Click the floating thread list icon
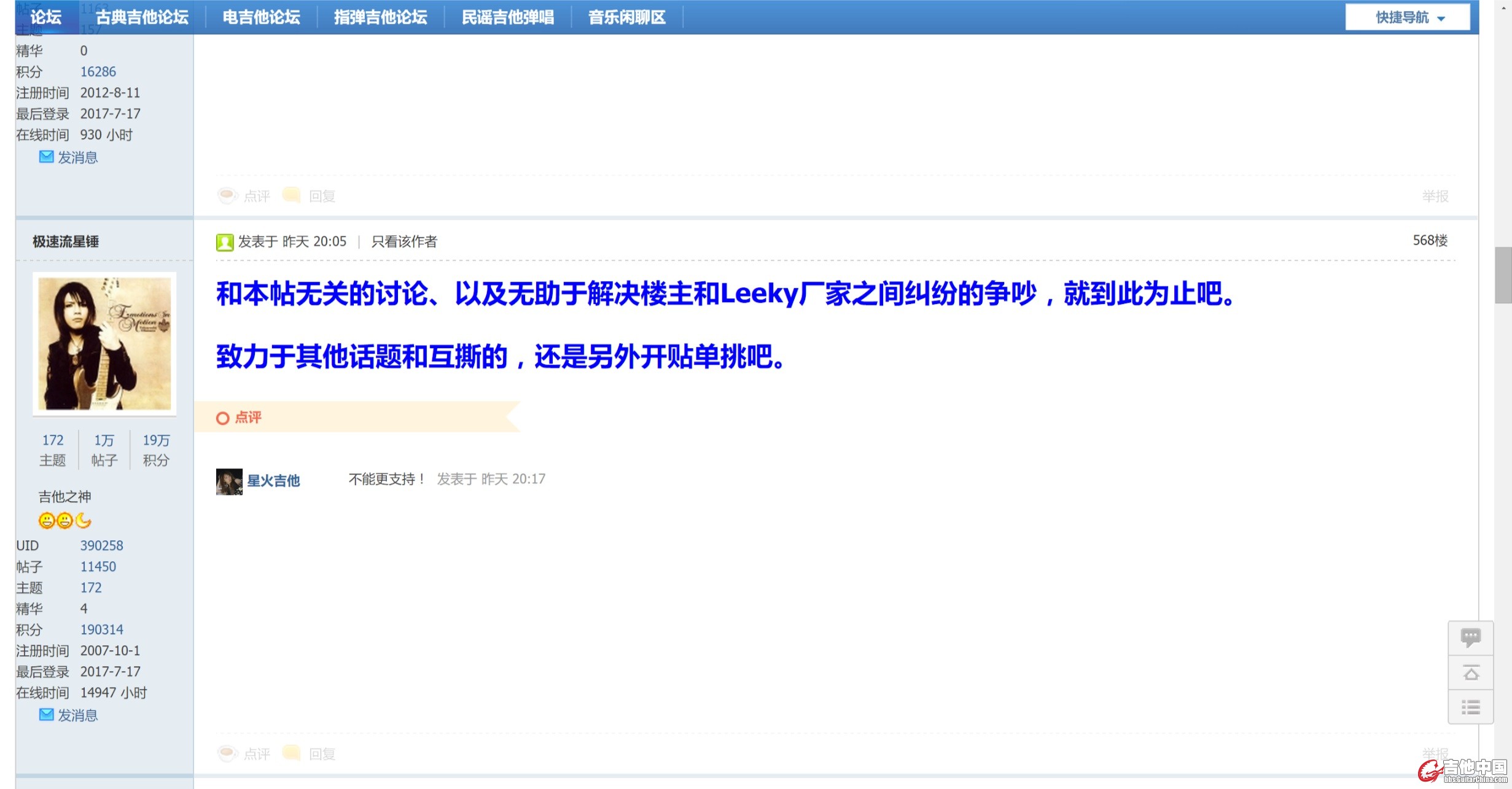This screenshot has height=789, width=1512. click(1470, 707)
